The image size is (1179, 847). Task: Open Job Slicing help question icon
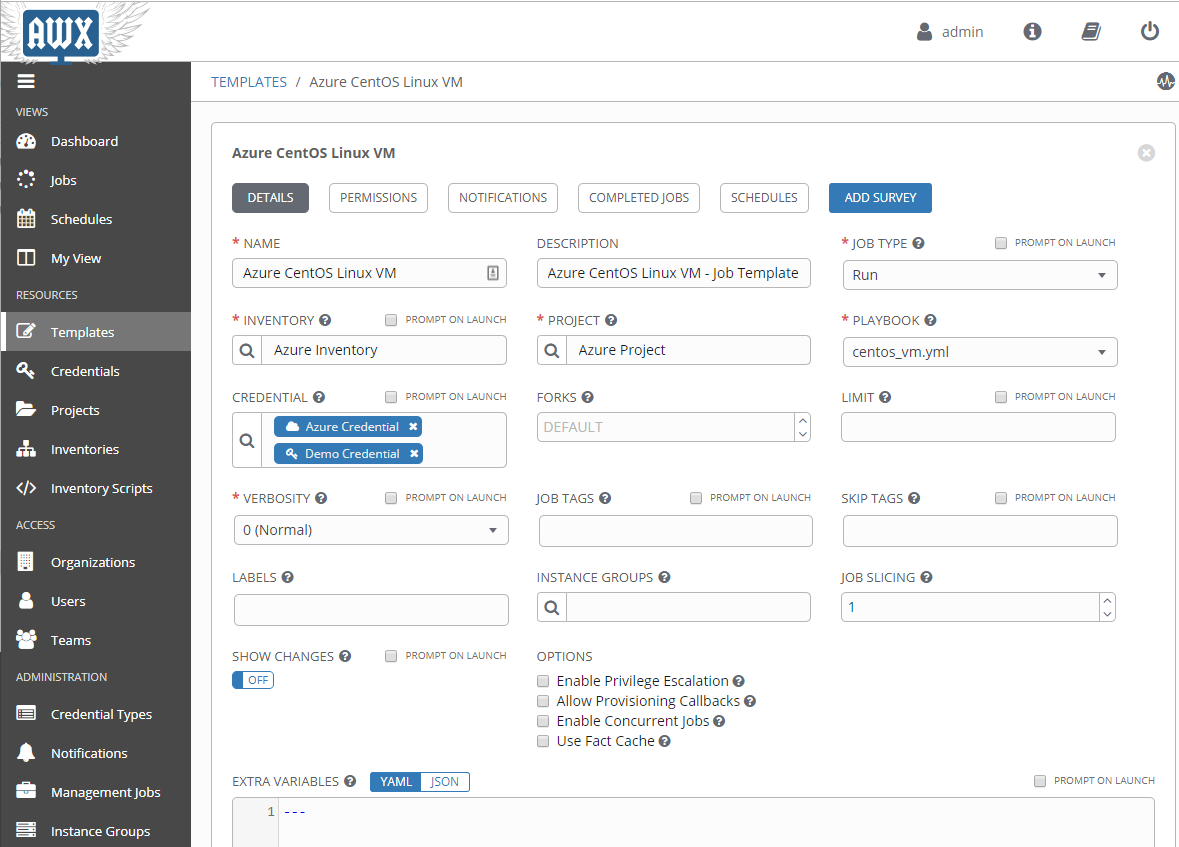tap(926, 577)
